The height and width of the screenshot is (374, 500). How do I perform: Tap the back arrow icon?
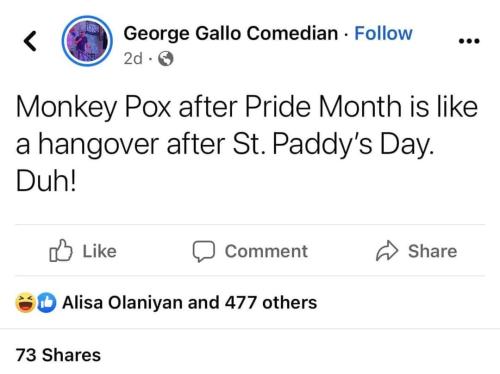tap(30, 41)
